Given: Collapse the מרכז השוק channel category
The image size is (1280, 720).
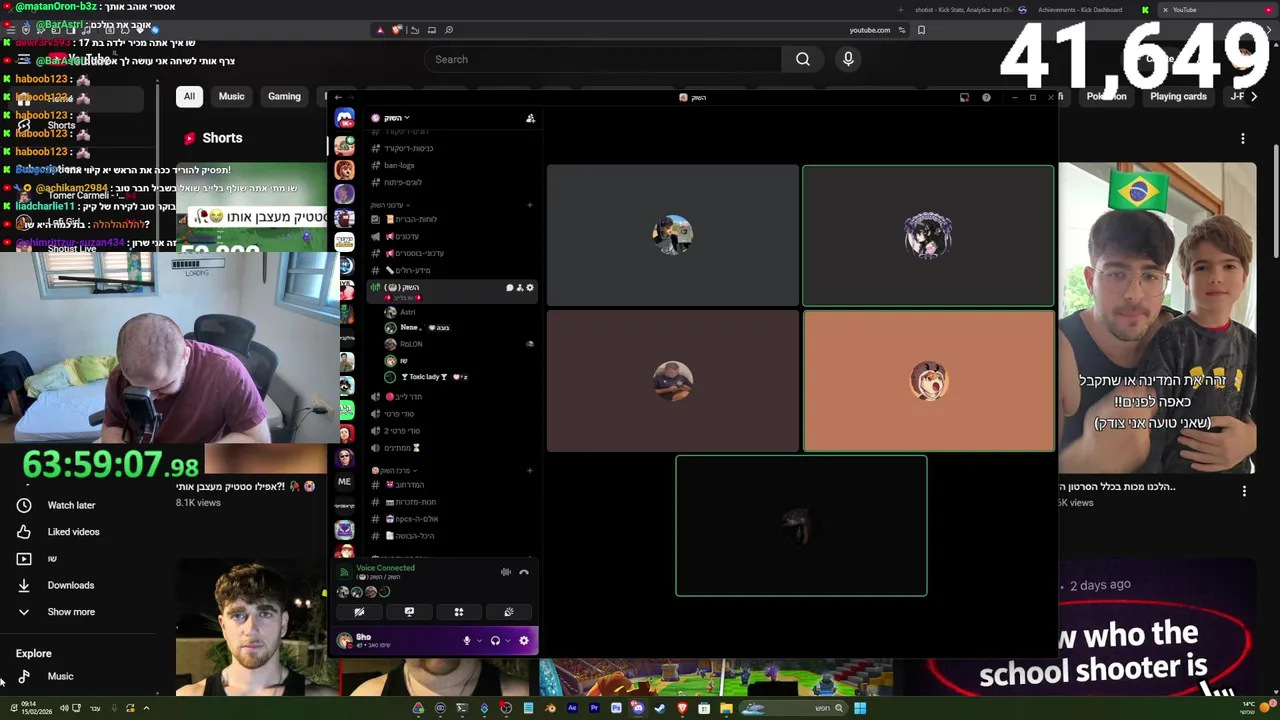Looking at the screenshot, I should (x=394, y=470).
